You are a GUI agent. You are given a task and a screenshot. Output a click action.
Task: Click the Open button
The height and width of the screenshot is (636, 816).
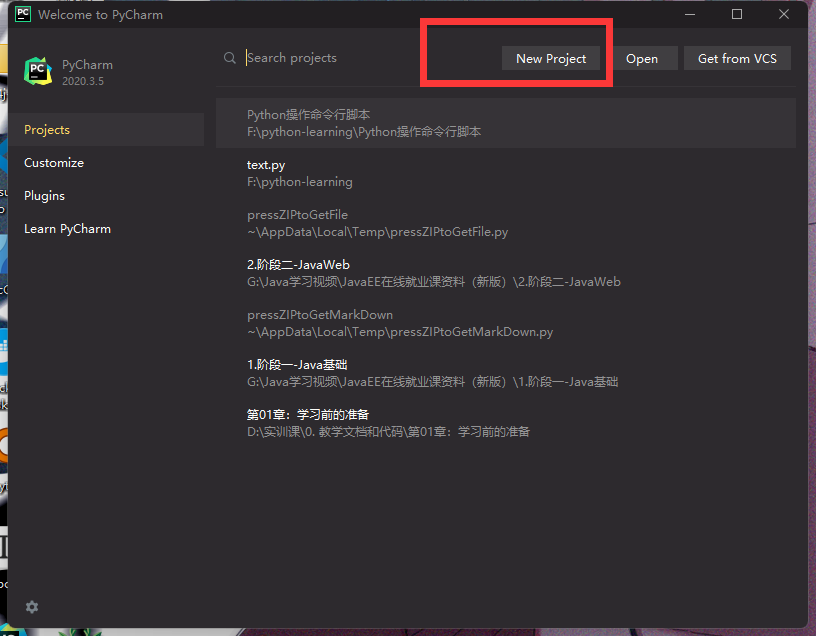(645, 58)
